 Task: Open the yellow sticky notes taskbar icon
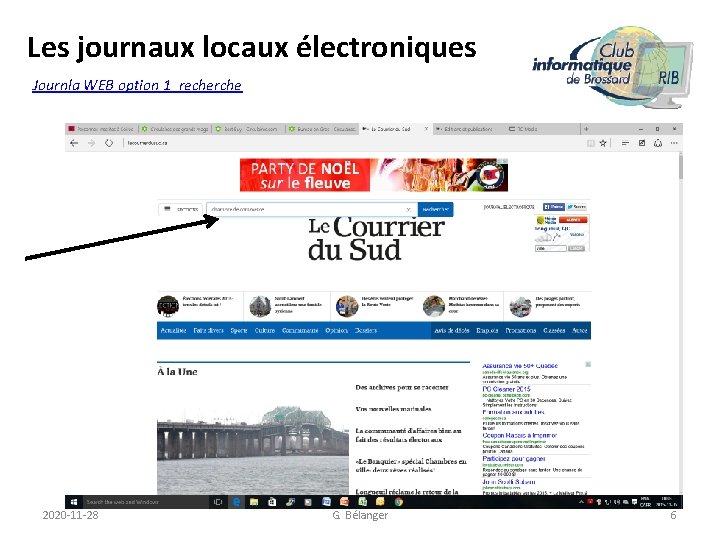pyautogui.click(x=380, y=502)
